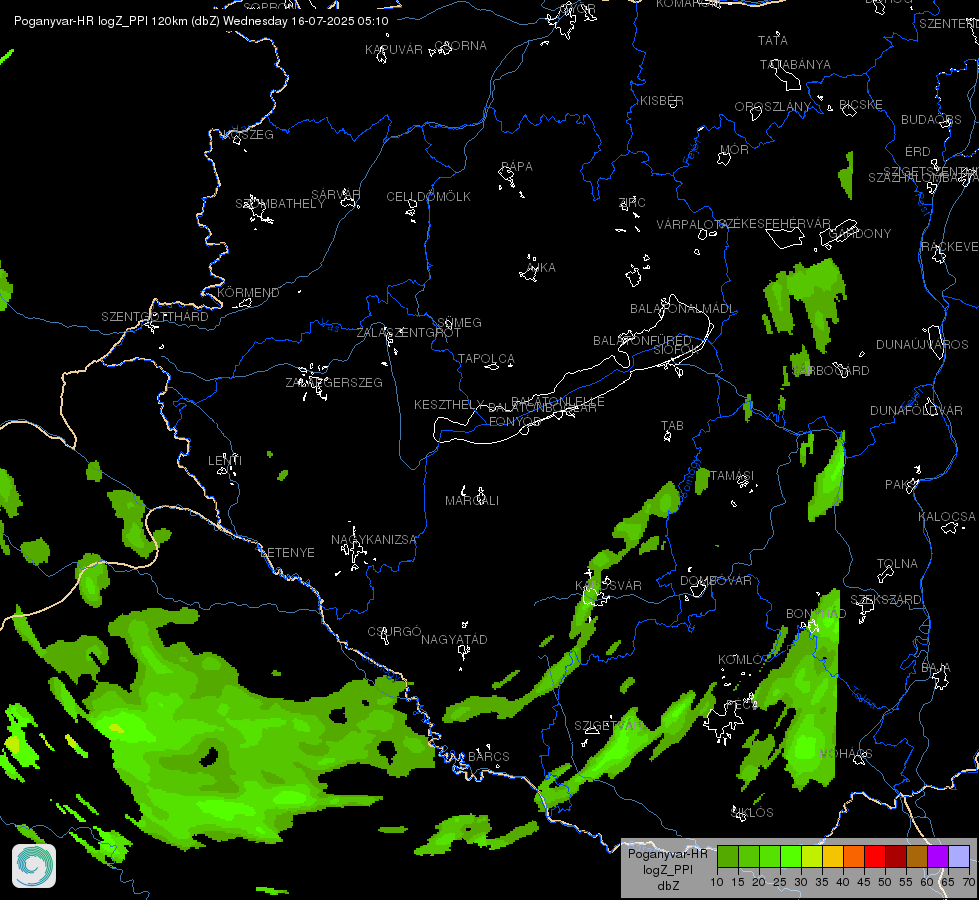Image resolution: width=979 pixels, height=900 pixels.
Task: Select the DUNAFÖLDVÁR city label
Action: (x=917, y=411)
